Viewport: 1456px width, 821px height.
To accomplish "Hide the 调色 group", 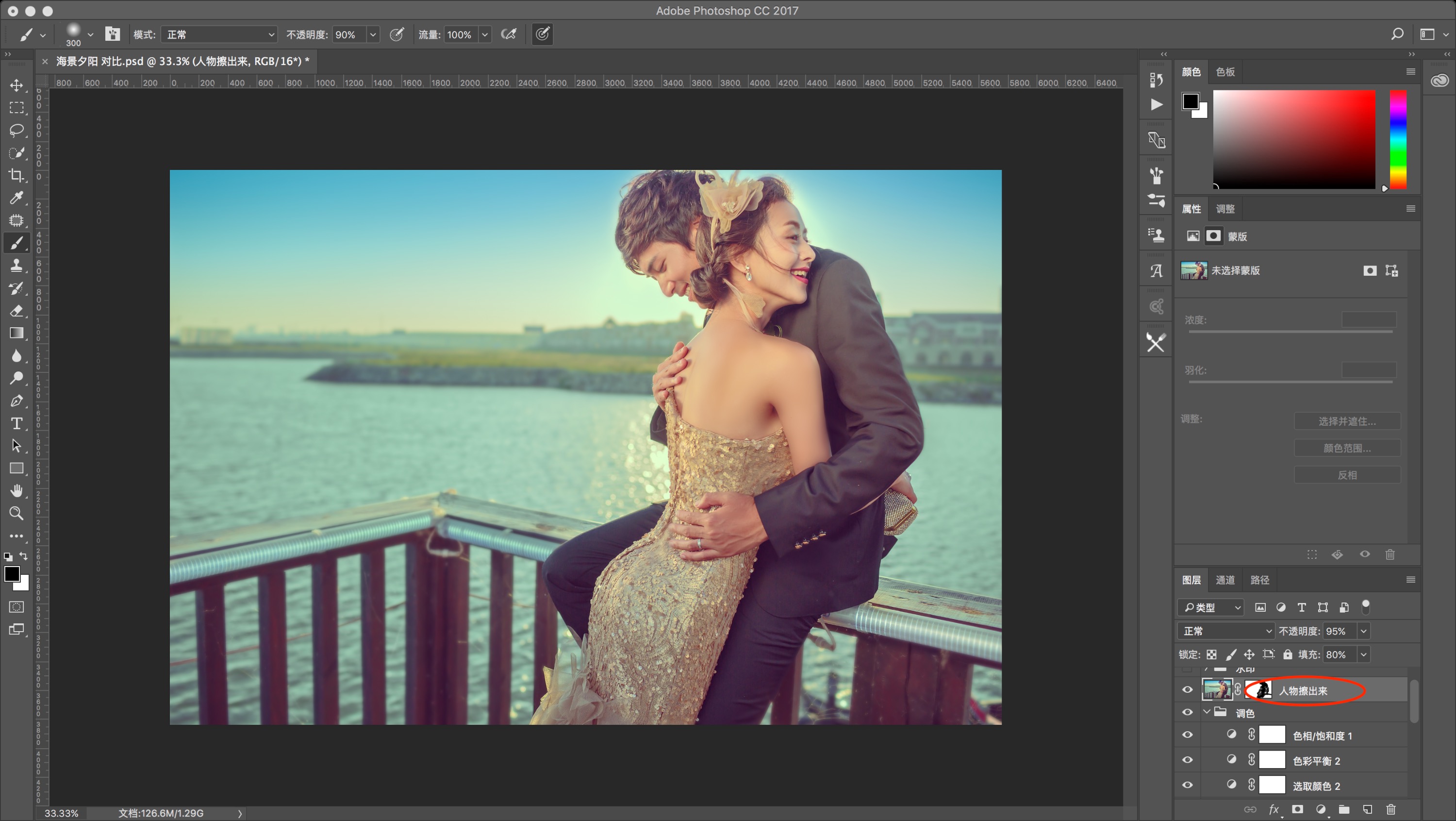I will click(1188, 712).
